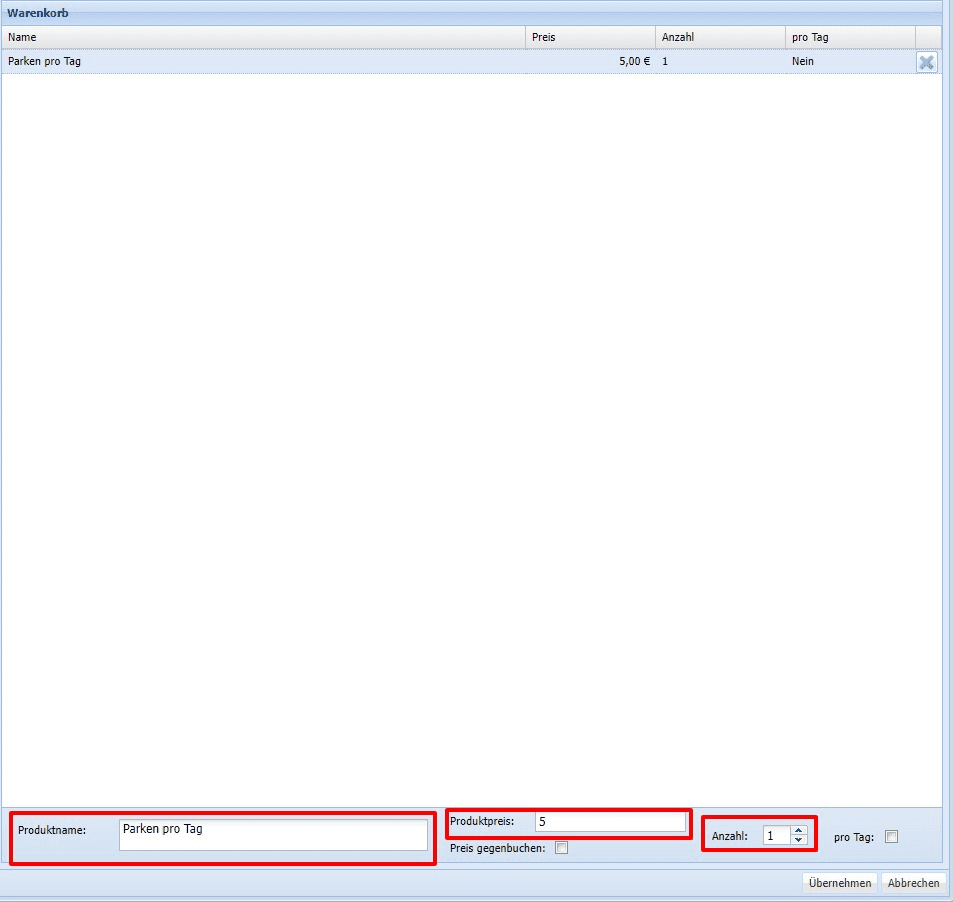Click the Produktname label text

click(x=52, y=830)
